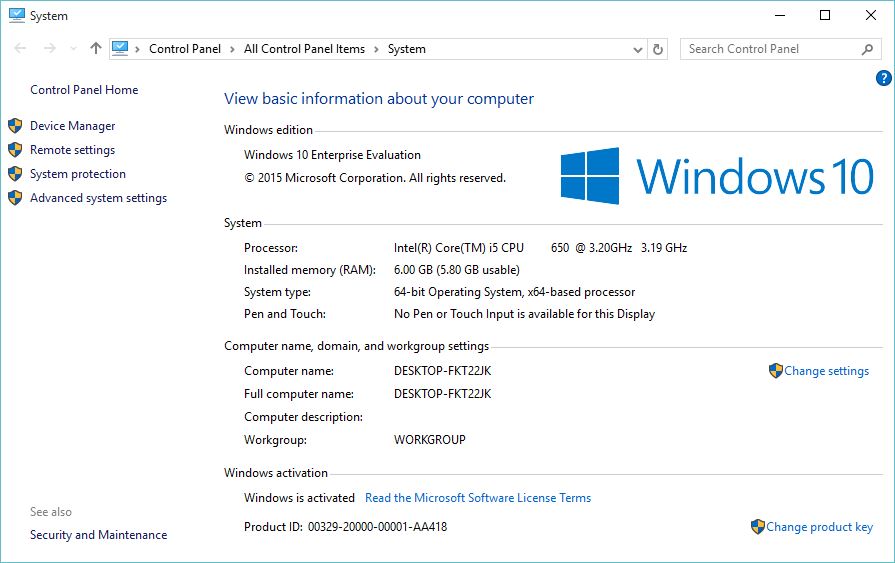Open Remote settings link

tap(72, 150)
